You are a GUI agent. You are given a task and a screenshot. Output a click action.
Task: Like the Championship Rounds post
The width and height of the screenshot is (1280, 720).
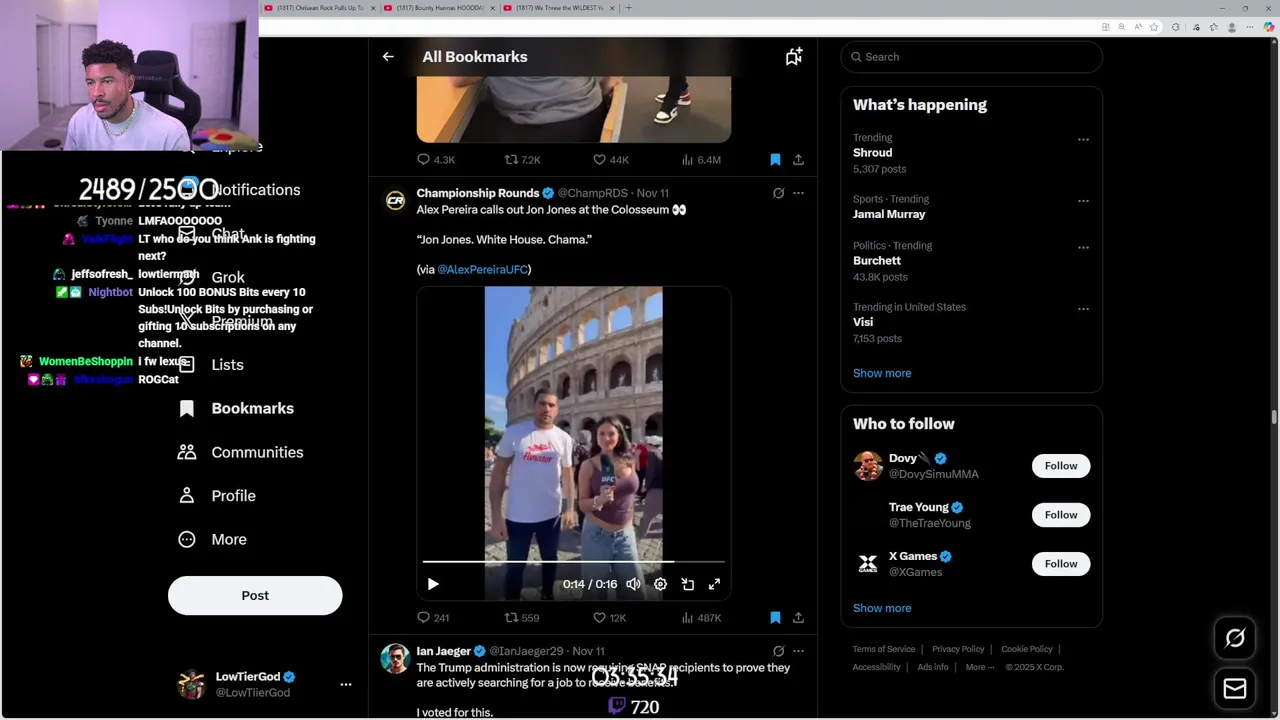tap(610, 618)
